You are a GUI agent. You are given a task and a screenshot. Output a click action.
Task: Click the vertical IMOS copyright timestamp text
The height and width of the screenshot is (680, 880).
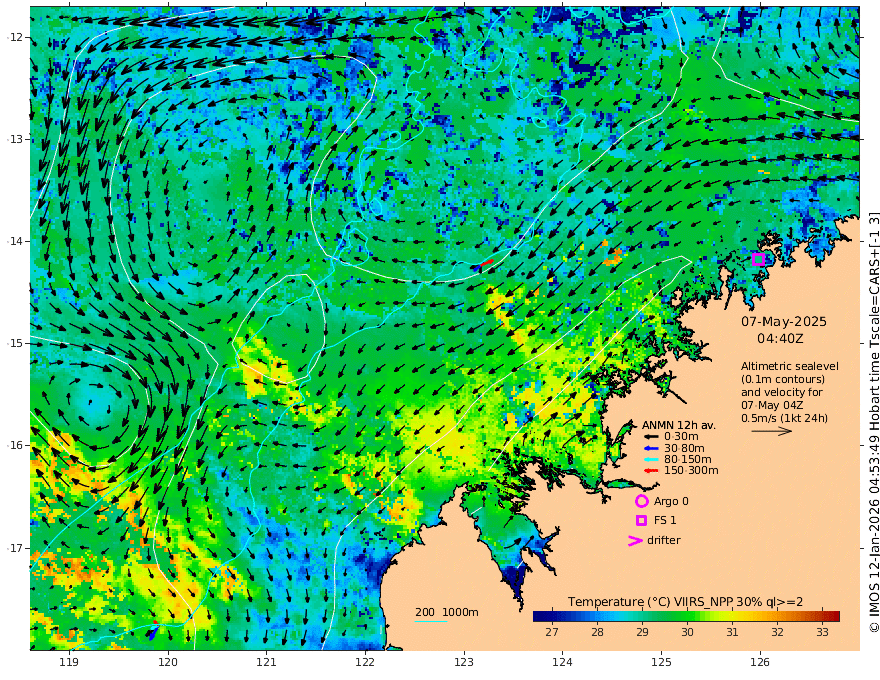[873, 422]
